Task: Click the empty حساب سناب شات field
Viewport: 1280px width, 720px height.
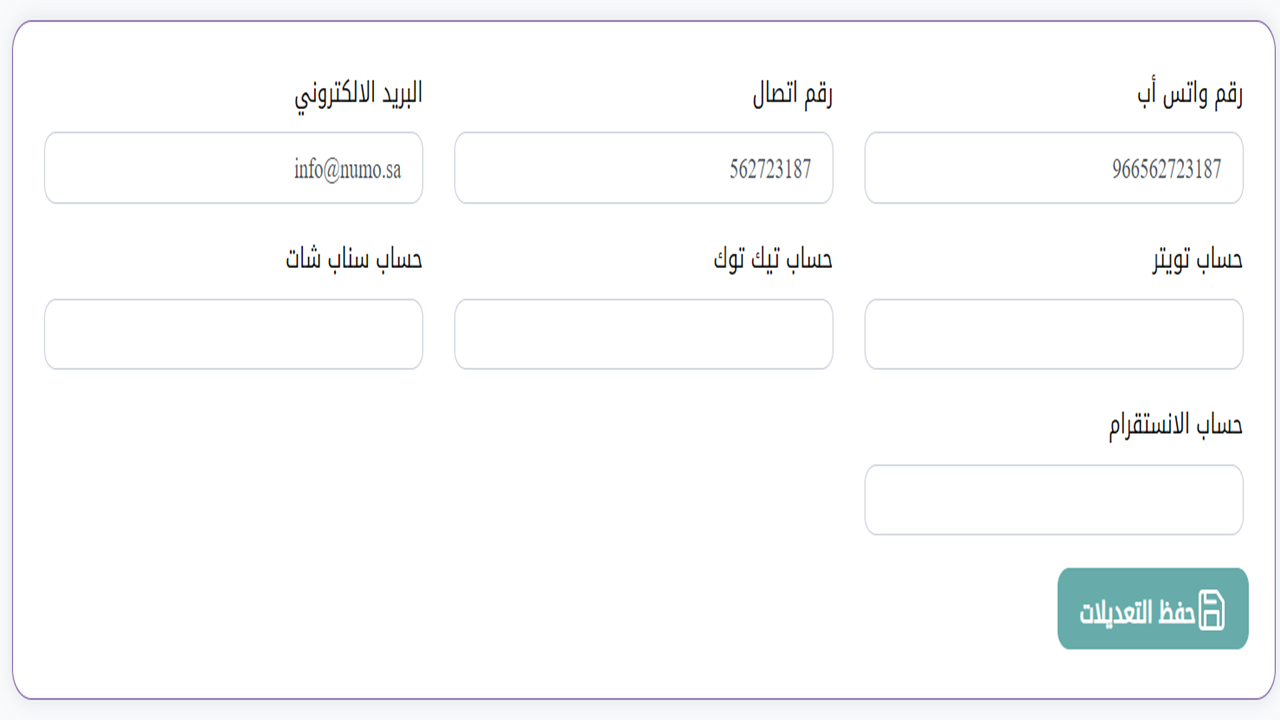Action: (x=233, y=334)
